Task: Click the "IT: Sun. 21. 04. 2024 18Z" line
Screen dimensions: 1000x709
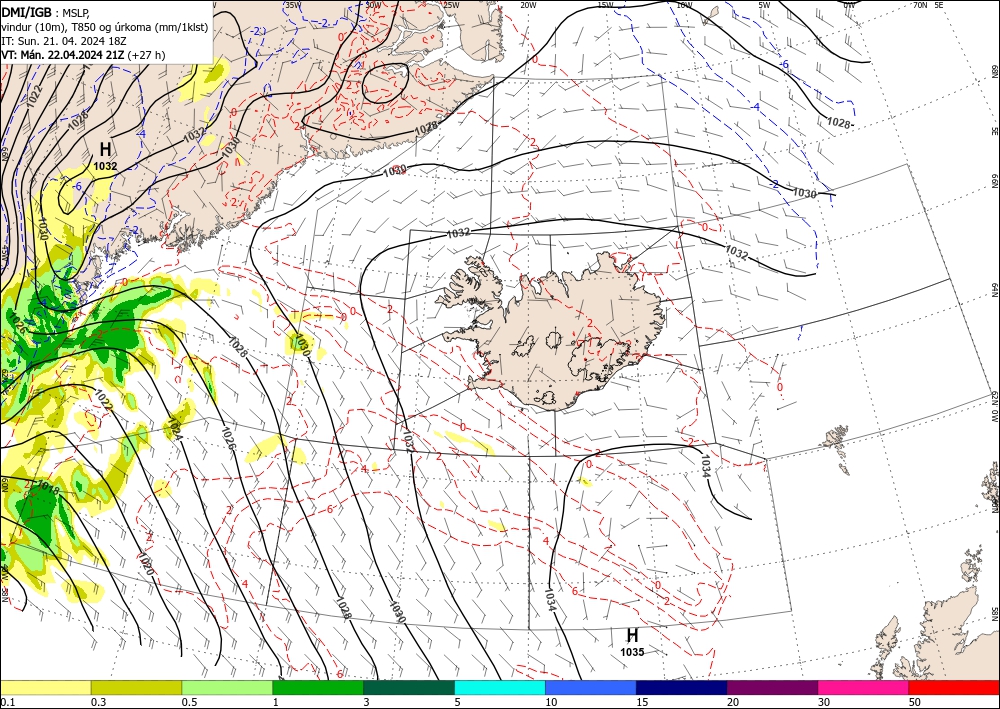Action: (64, 41)
